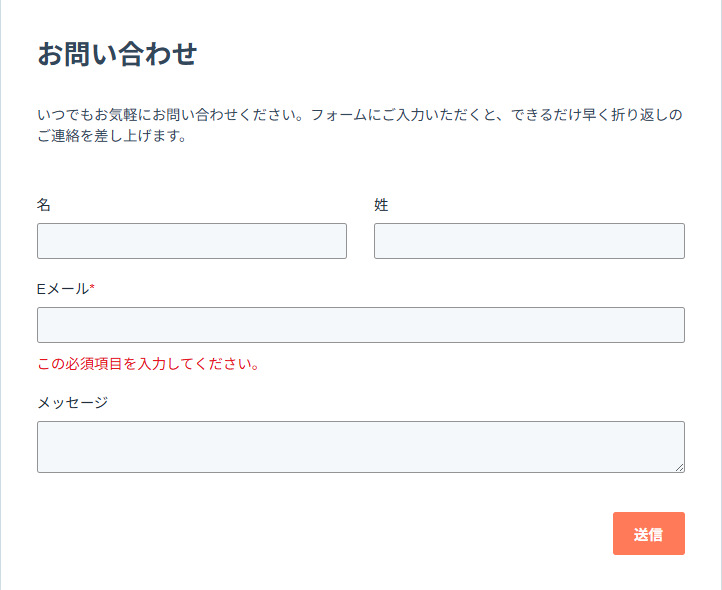The width and height of the screenshot is (722, 590).
Task: Select the Eメール input field
Action: (x=360, y=325)
